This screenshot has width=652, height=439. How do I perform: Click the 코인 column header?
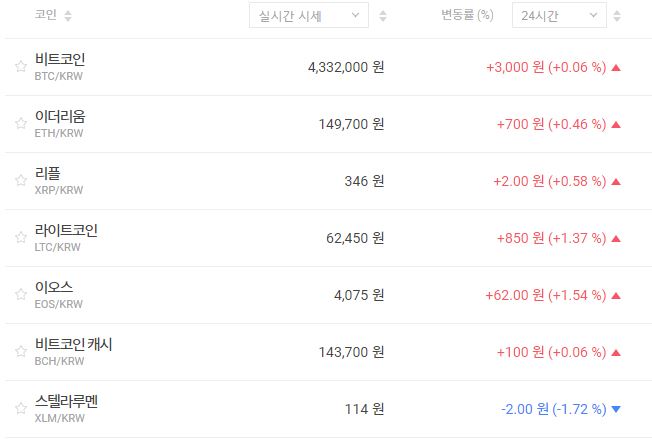point(45,16)
